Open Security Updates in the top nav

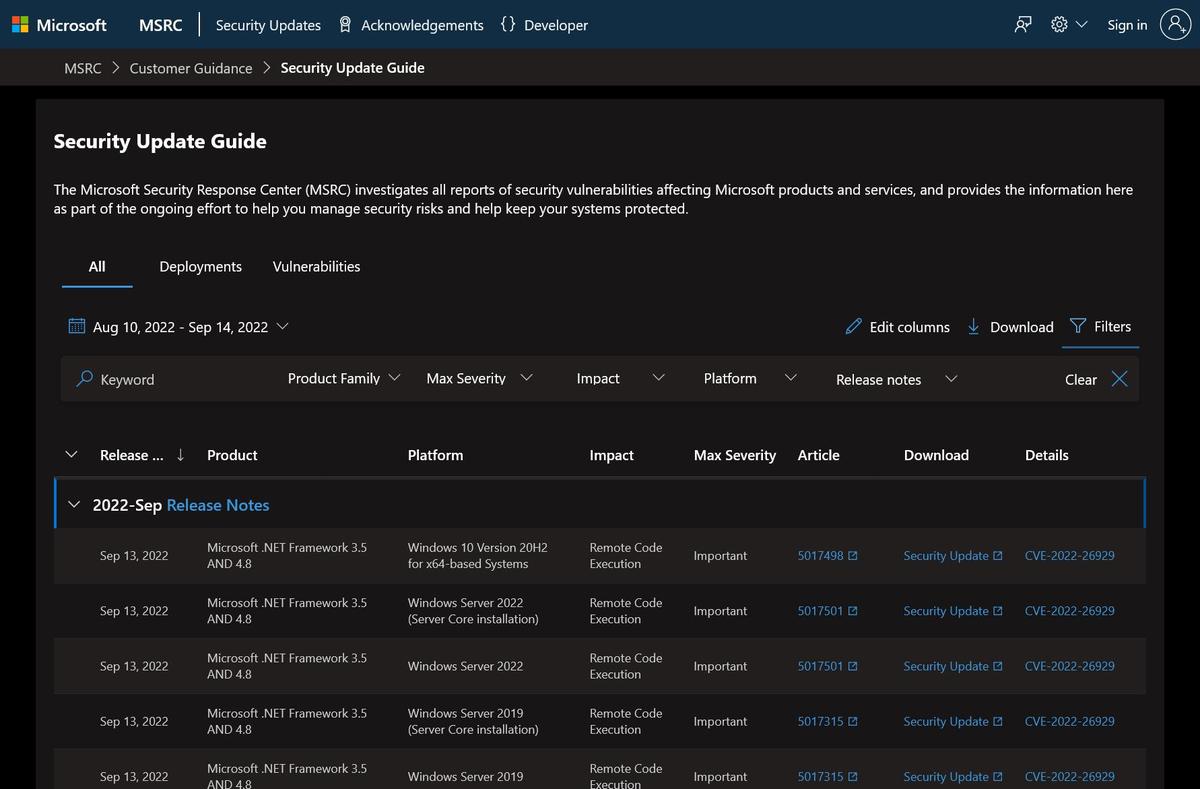268,25
